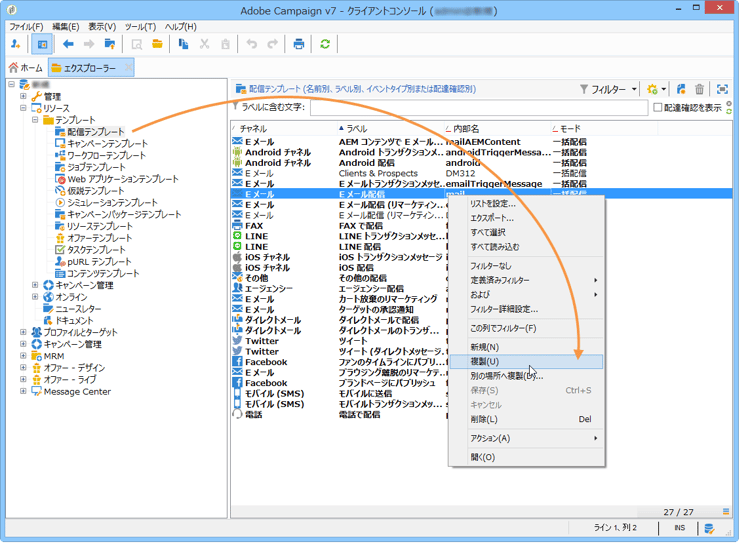Click the green refresh icon in toolbar
The image size is (750, 544).
pos(325,44)
